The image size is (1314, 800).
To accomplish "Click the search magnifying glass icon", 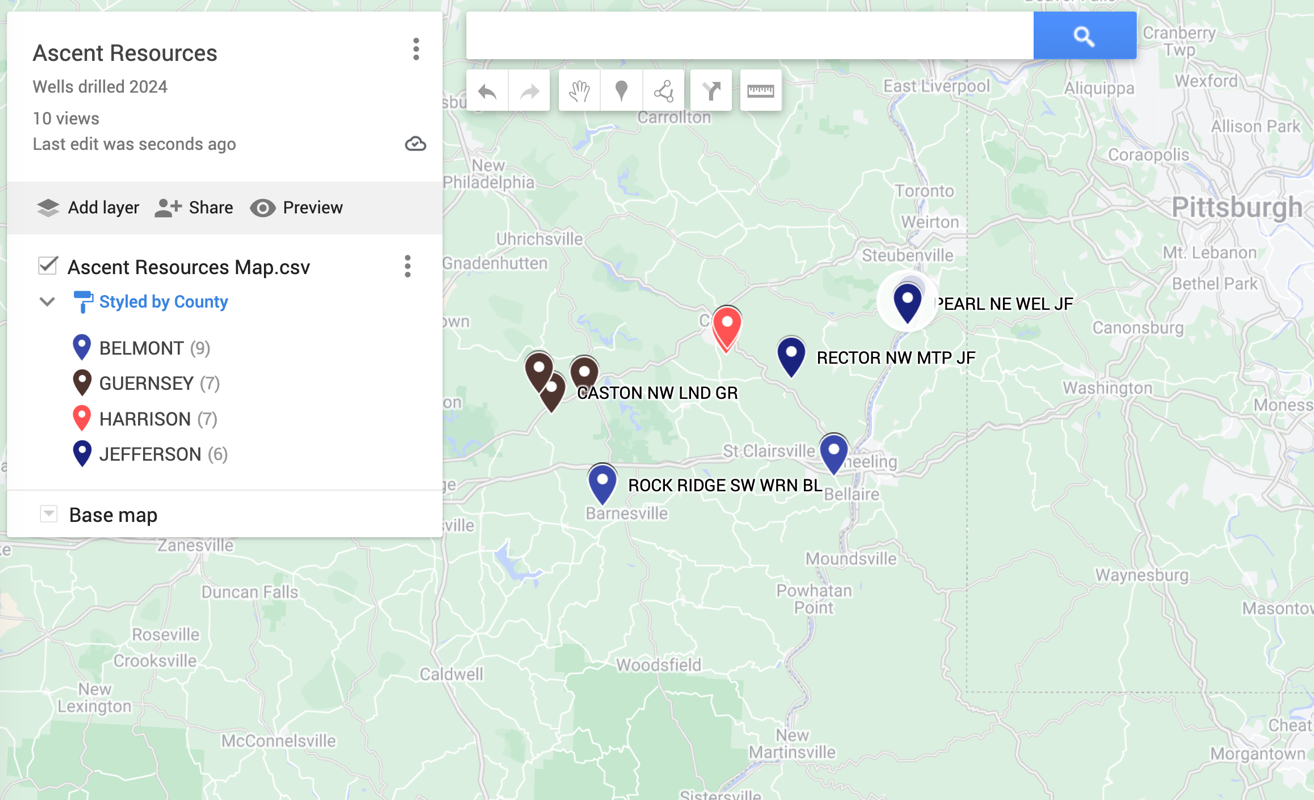I will click(x=1084, y=35).
